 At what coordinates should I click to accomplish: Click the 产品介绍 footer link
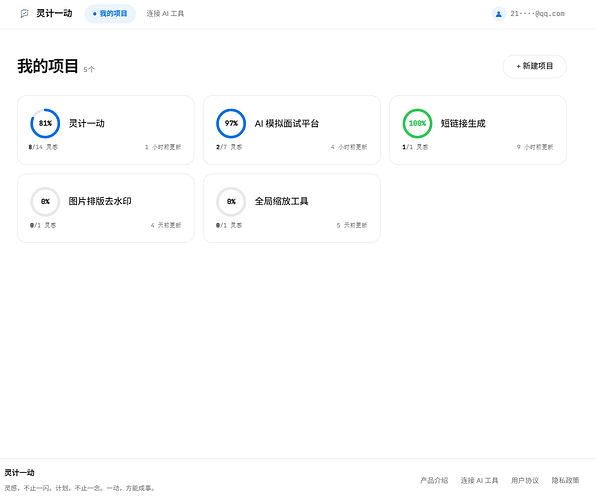click(434, 480)
